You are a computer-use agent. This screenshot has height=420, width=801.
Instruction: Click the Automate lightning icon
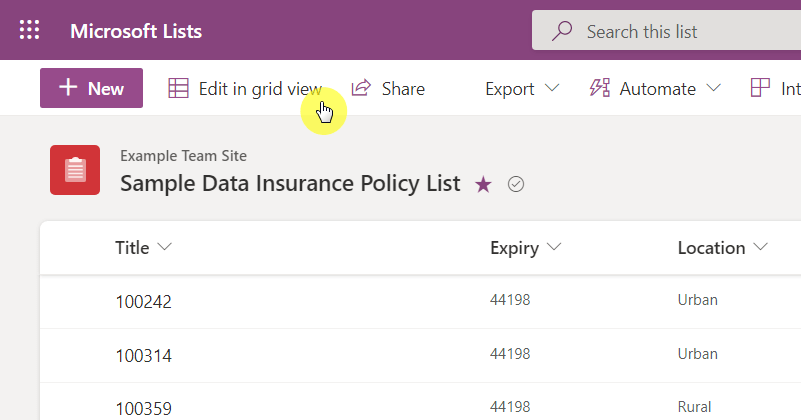tap(600, 88)
